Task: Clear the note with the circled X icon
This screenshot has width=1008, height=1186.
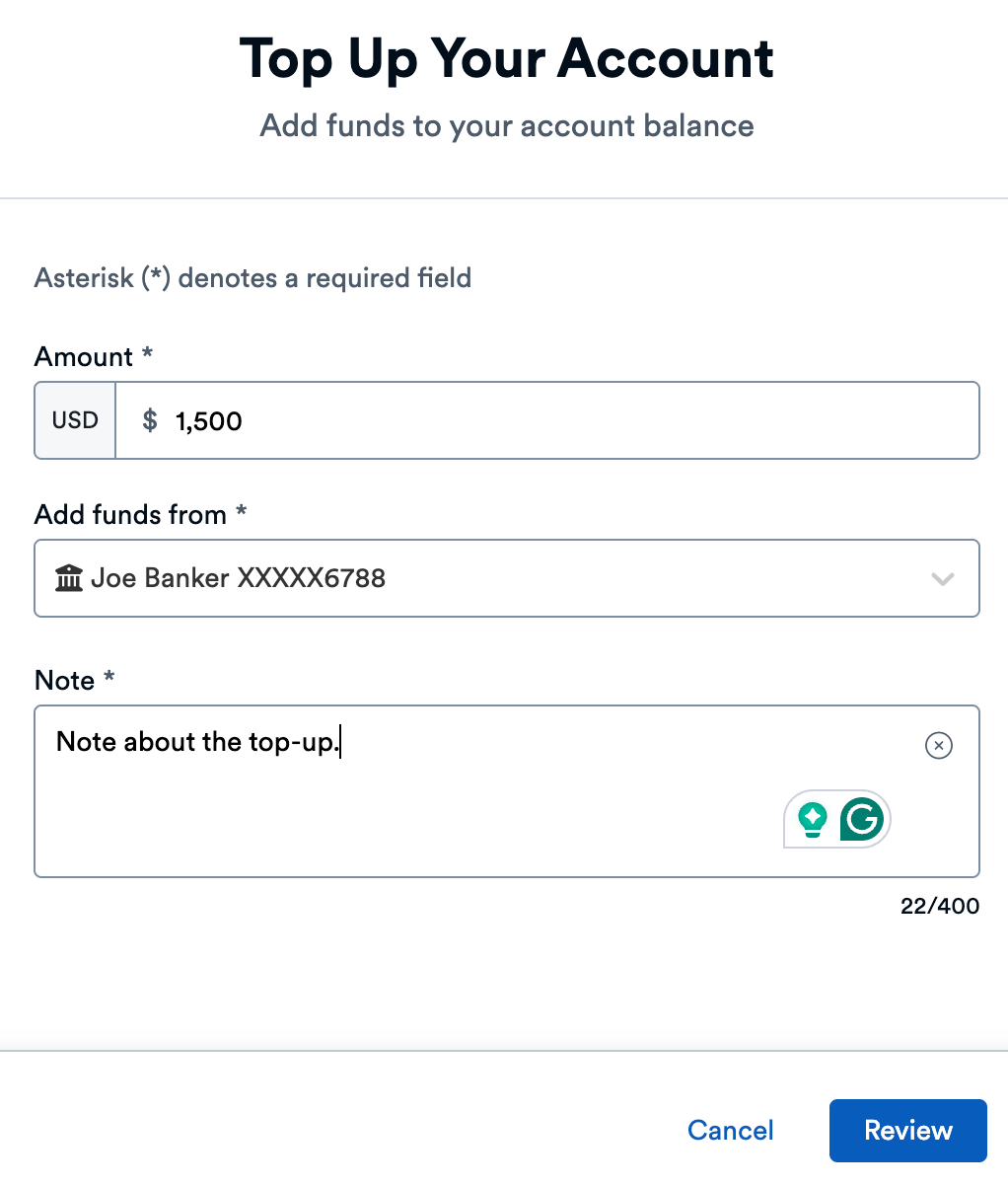Action: pos(938,746)
